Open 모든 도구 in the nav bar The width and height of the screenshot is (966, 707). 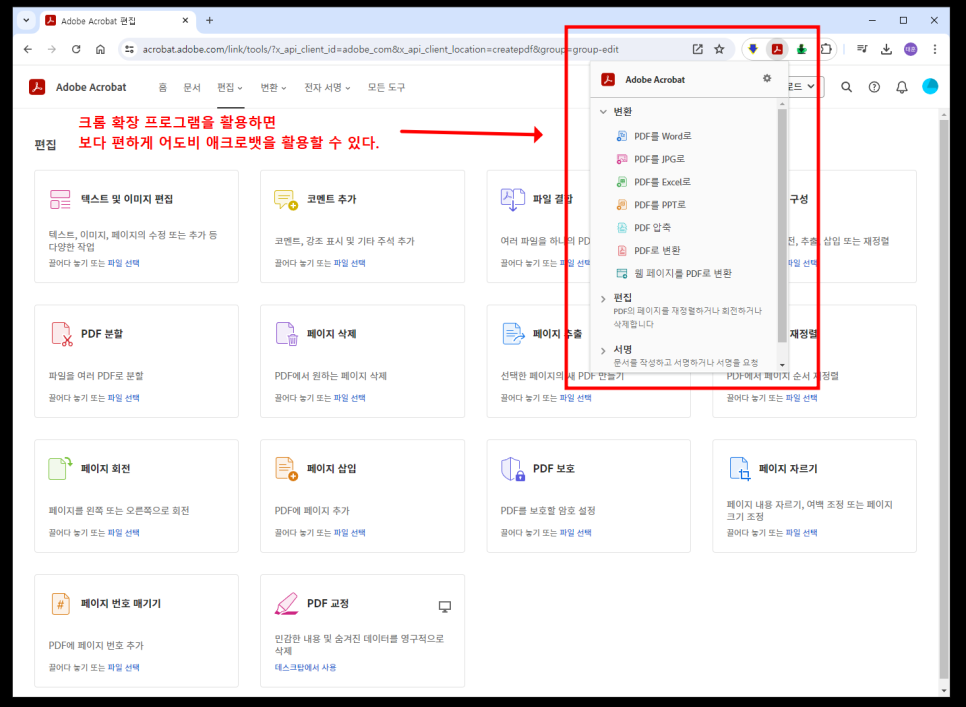[386, 87]
